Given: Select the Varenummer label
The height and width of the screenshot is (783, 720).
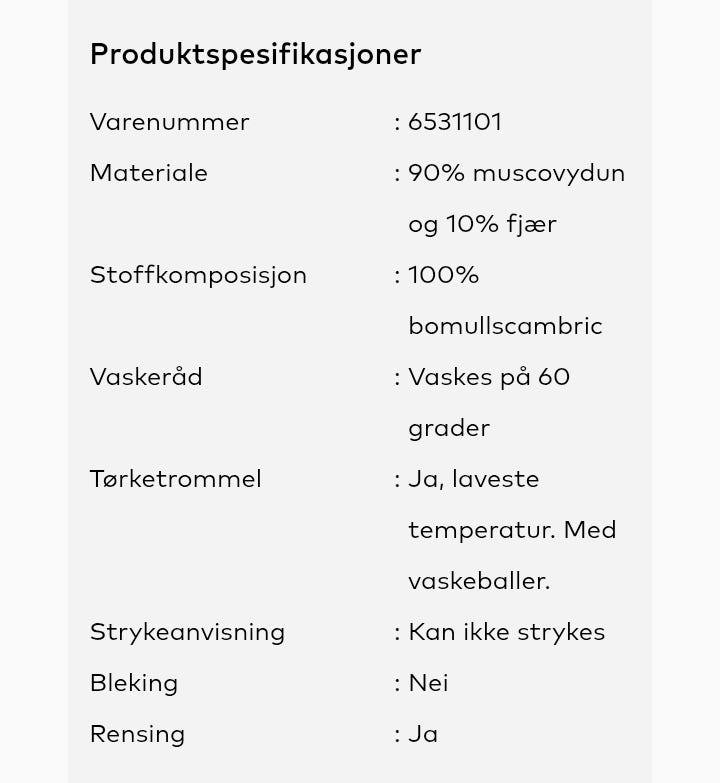Looking at the screenshot, I should pos(170,122).
